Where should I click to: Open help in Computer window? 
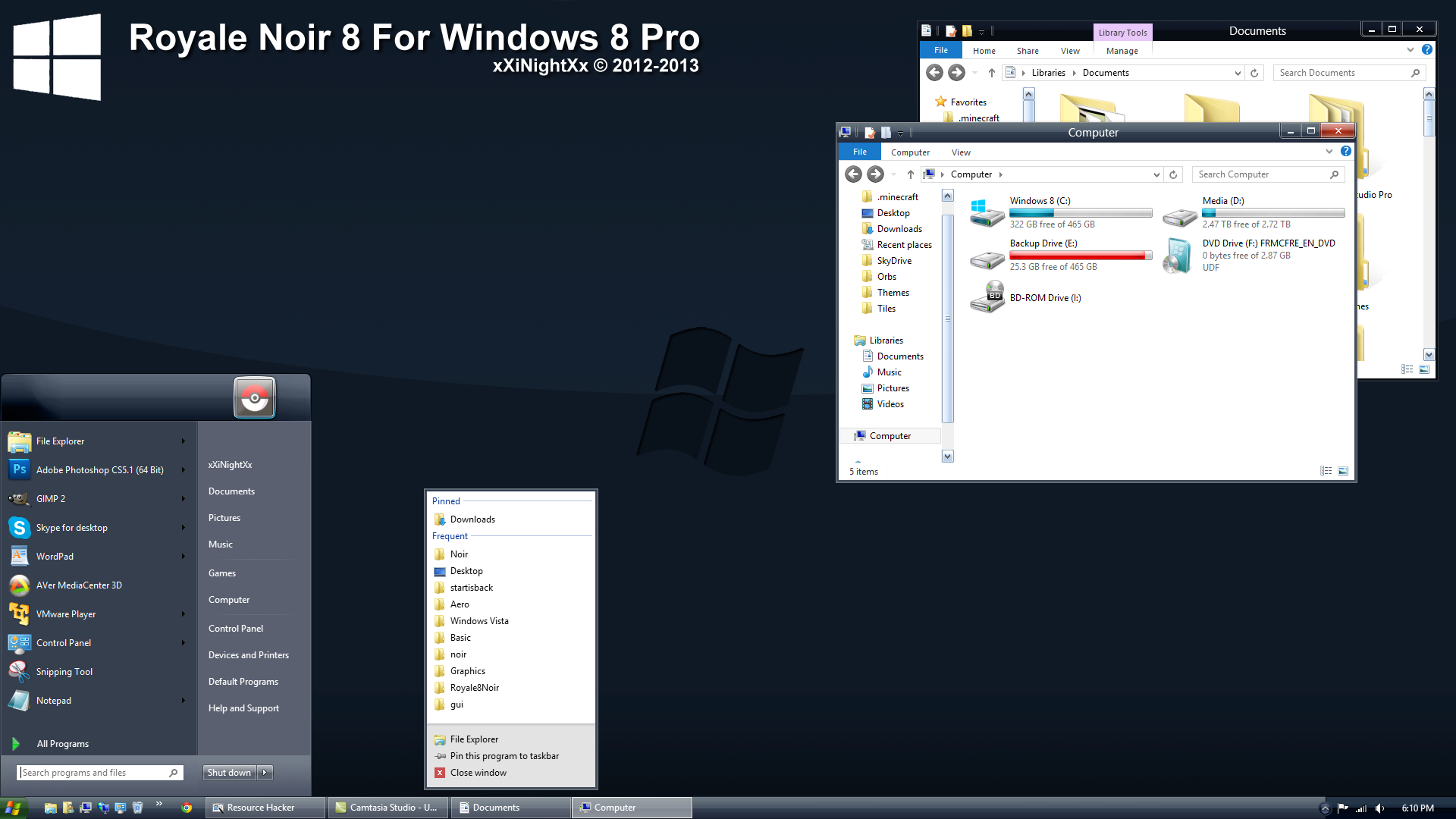pos(1346,151)
